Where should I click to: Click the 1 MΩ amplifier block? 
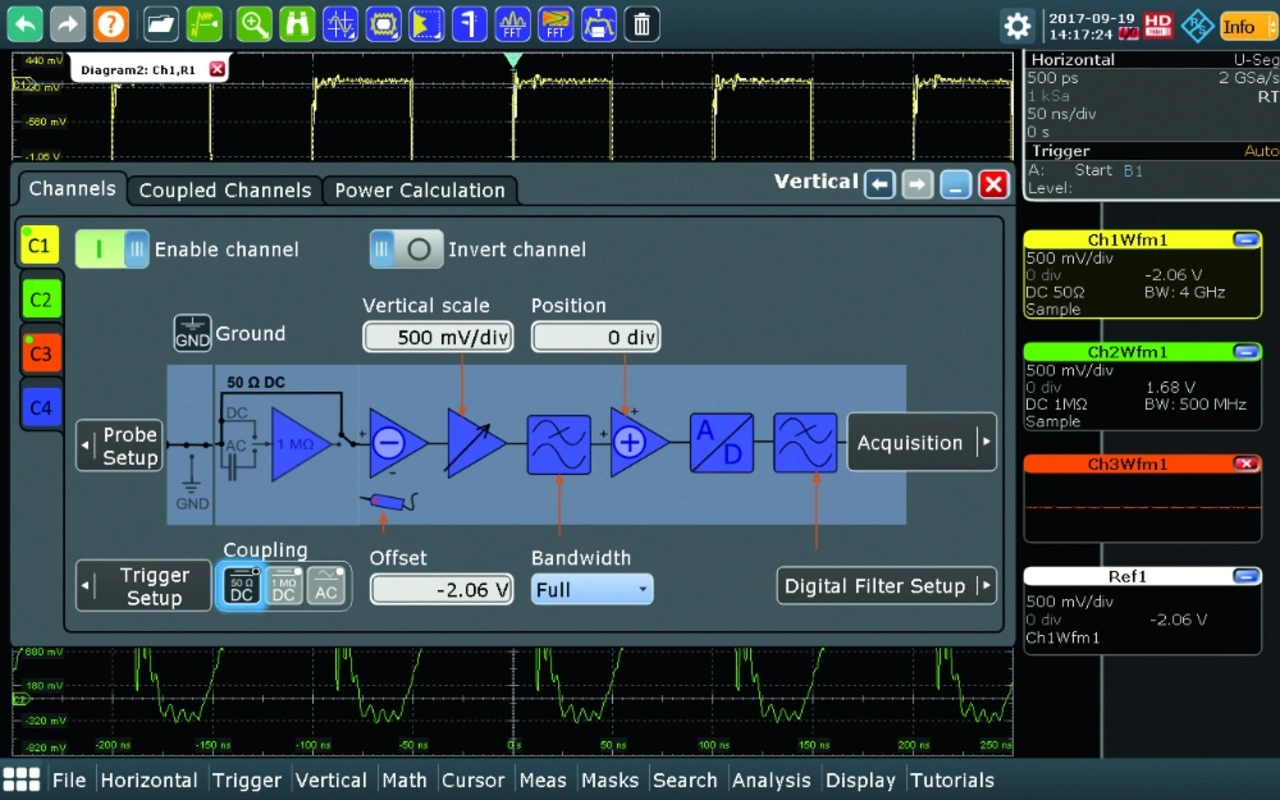pos(301,443)
